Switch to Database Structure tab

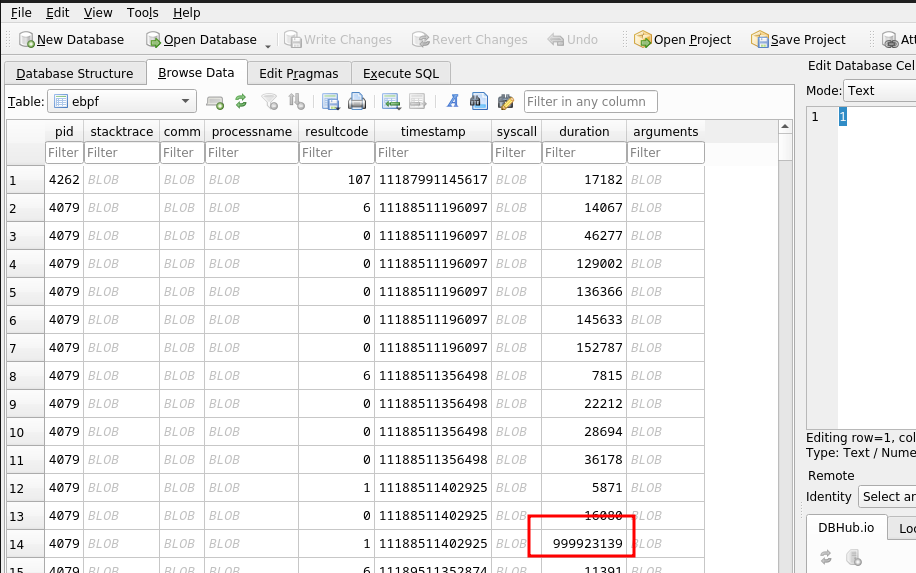pos(74,73)
